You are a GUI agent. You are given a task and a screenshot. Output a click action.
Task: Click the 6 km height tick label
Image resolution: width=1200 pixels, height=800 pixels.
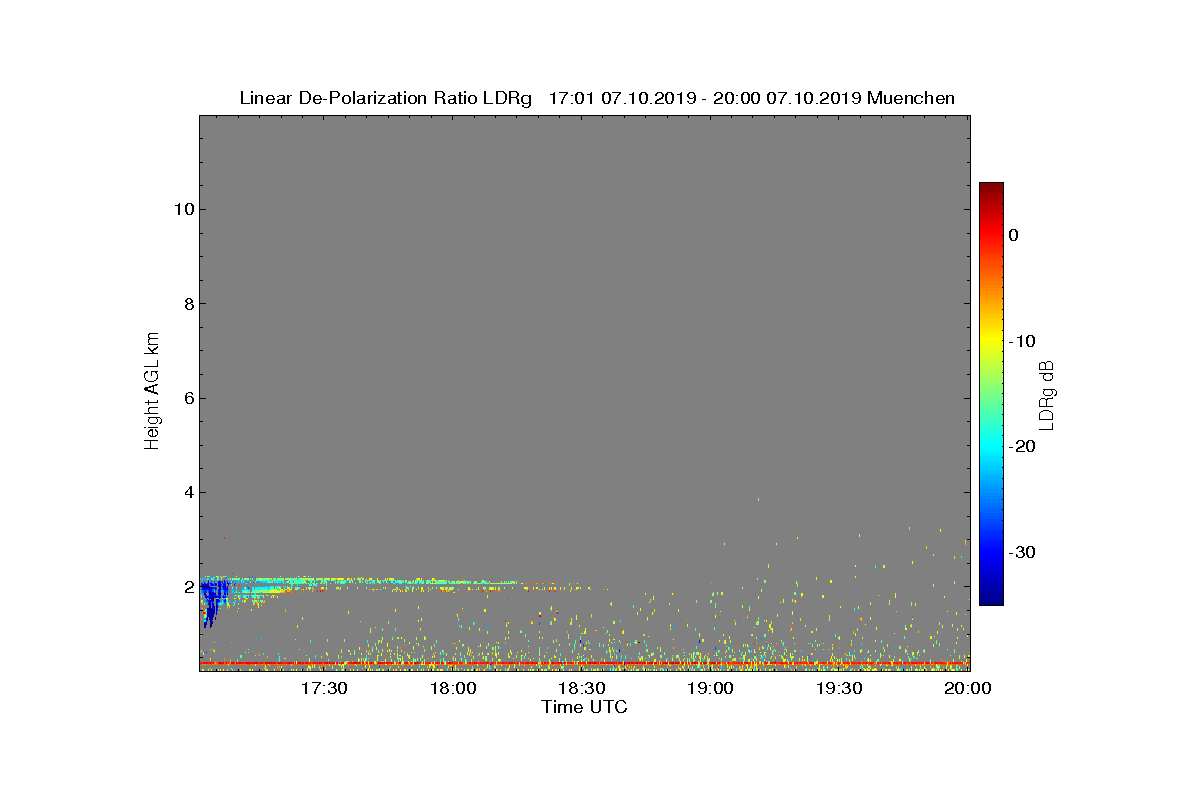pos(187,398)
